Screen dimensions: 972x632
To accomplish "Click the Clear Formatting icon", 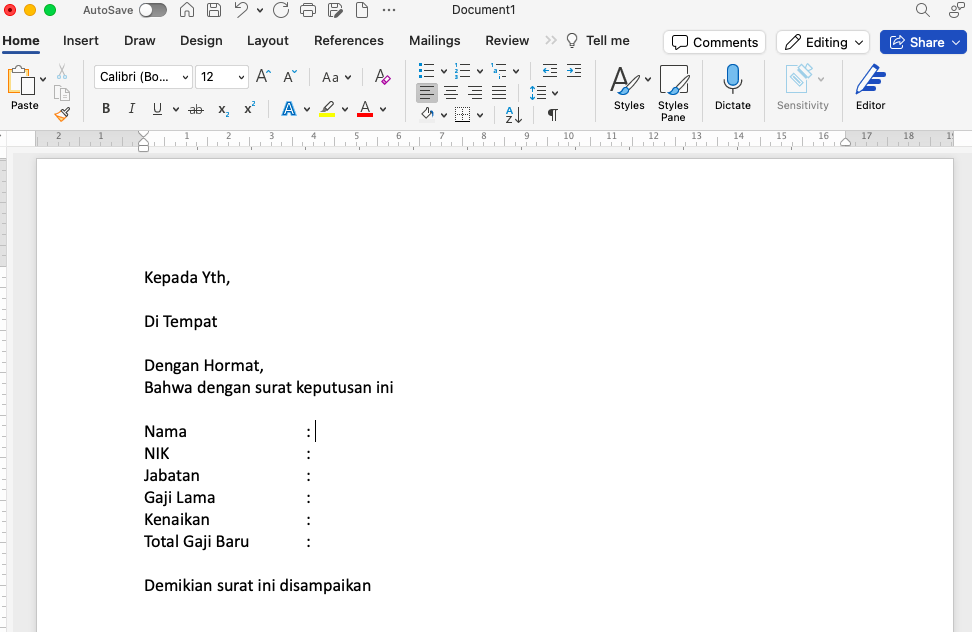I will coord(382,77).
